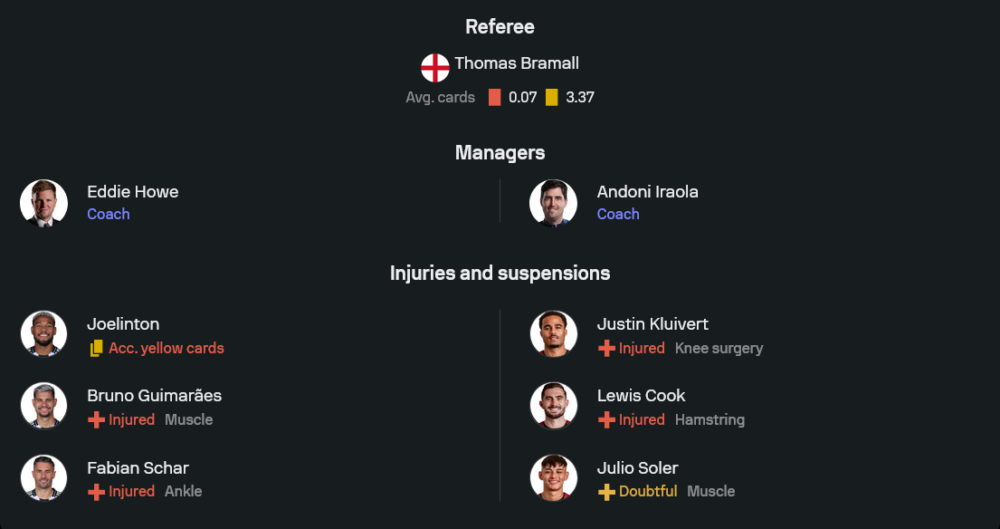Open Eddie Howe's manager photo

coord(44,203)
